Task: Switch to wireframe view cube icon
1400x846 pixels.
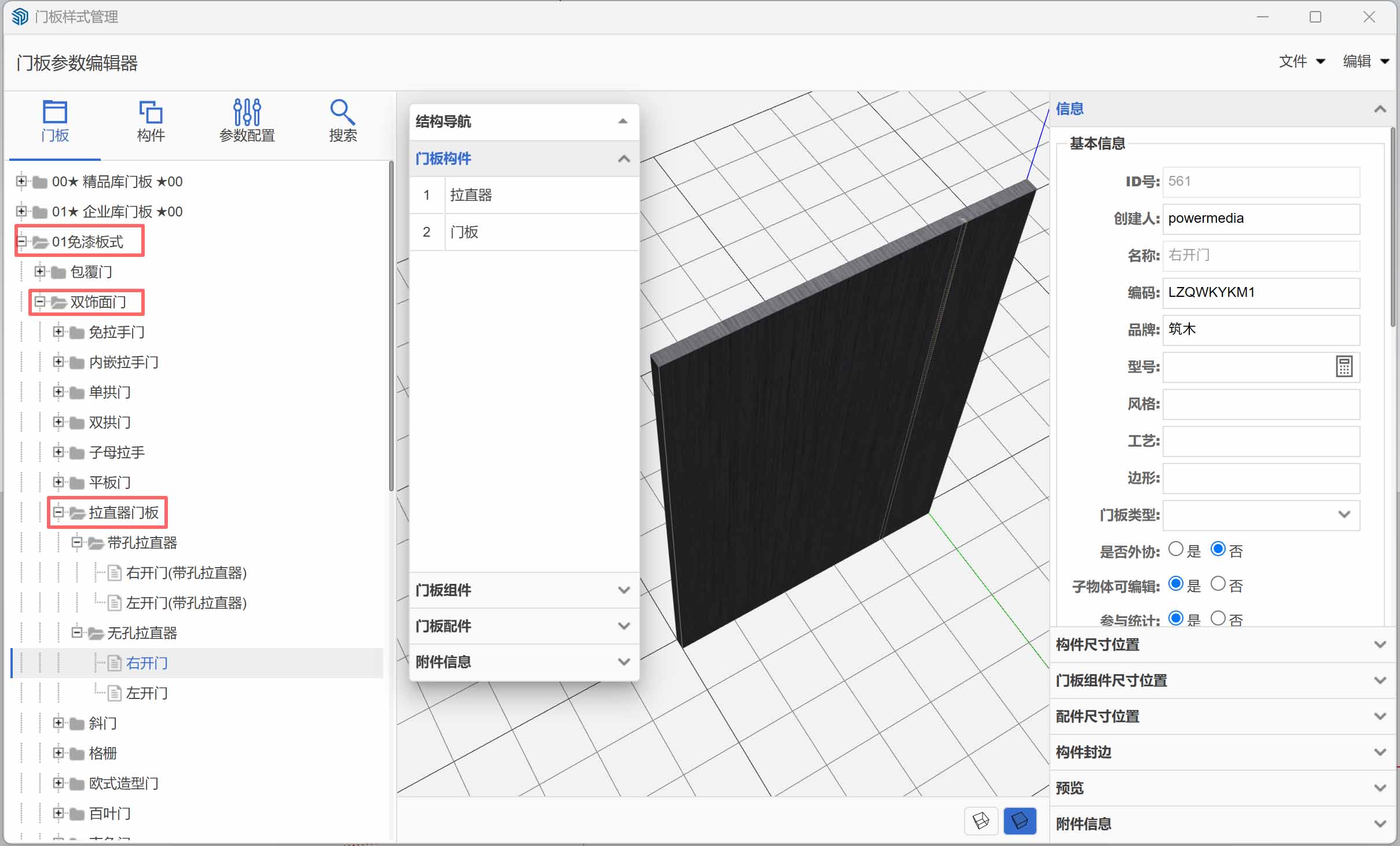Action: 981,821
